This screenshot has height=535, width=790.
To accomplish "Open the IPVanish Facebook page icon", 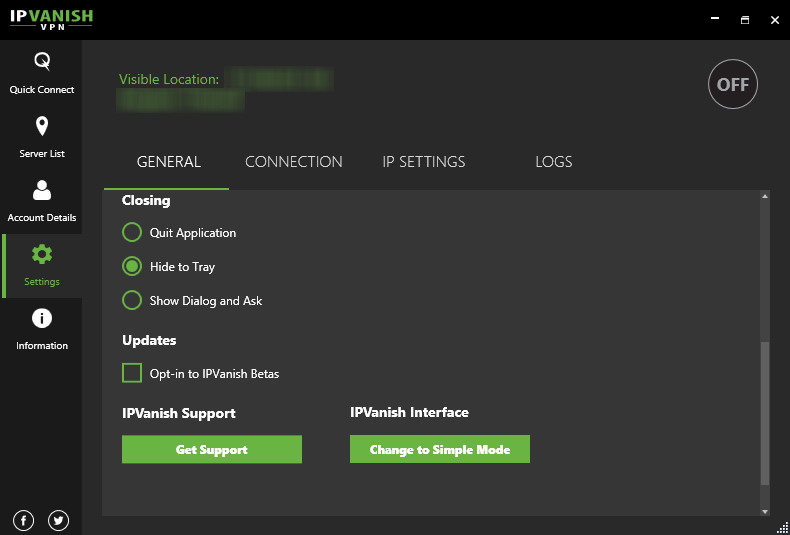I will click(24, 520).
